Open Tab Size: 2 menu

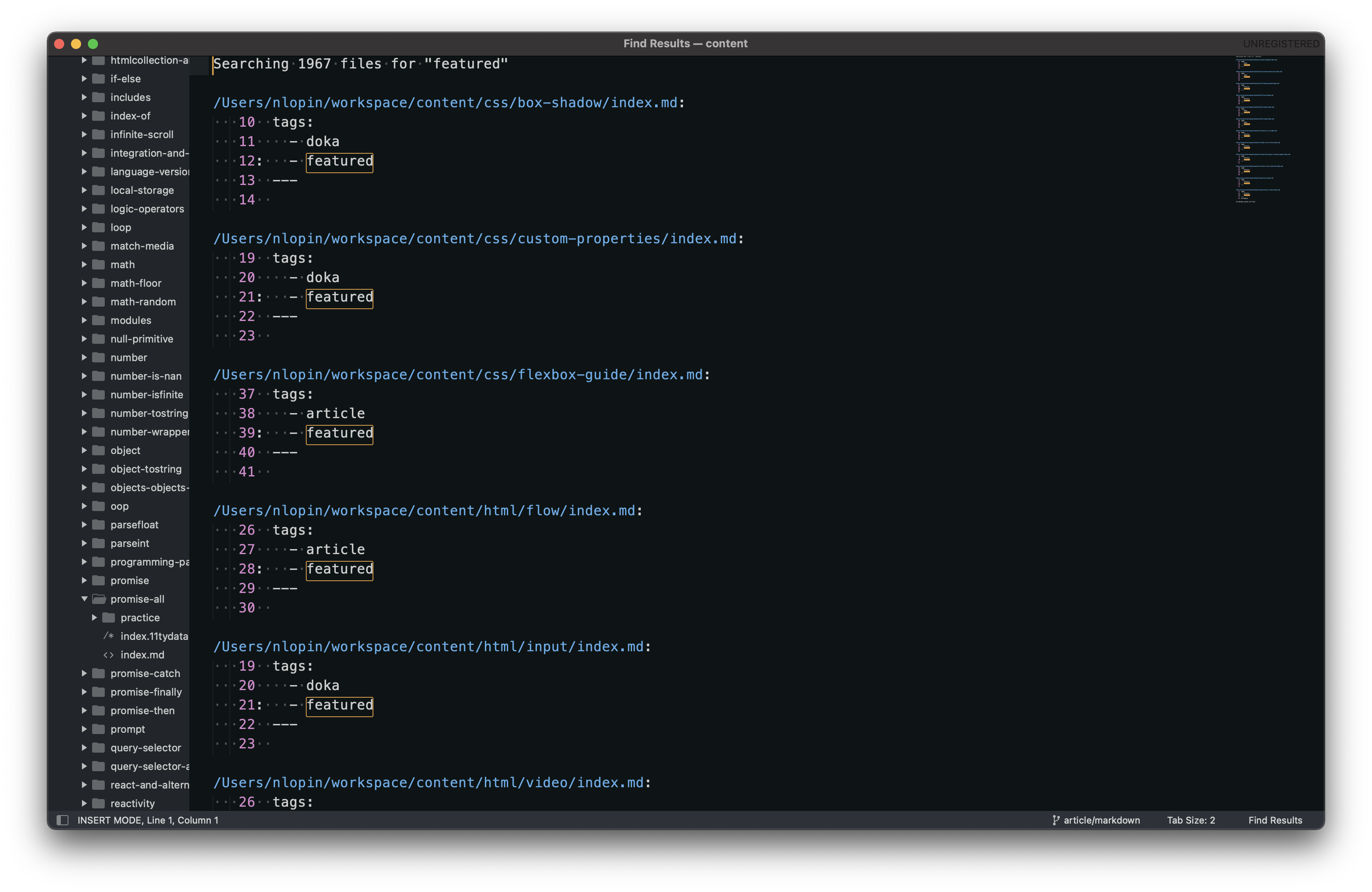point(1190,820)
